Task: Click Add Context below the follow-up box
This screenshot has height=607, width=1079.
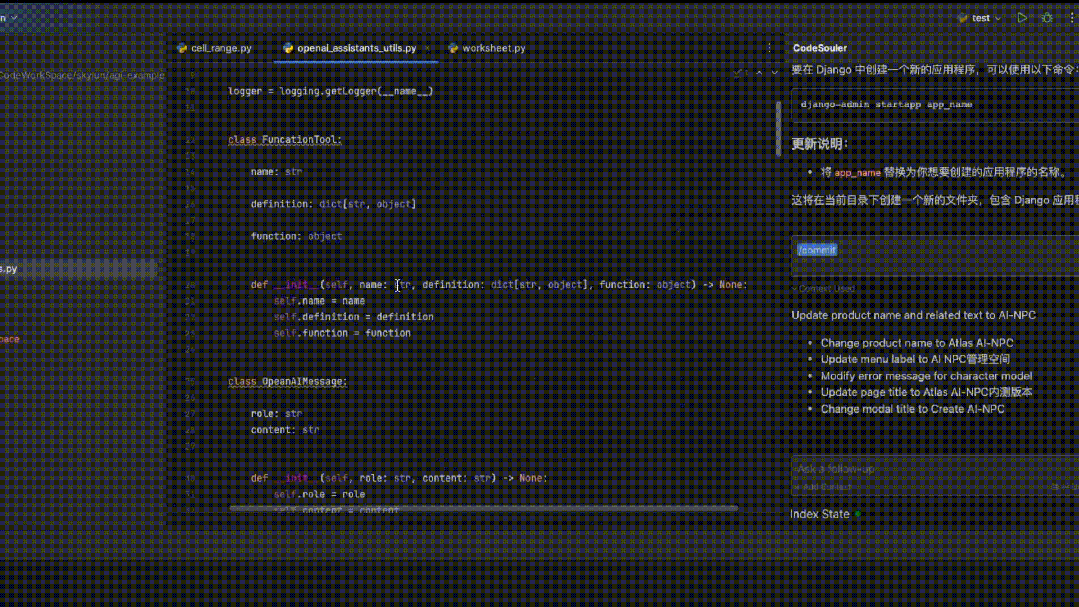Action: click(x=823, y=487)
